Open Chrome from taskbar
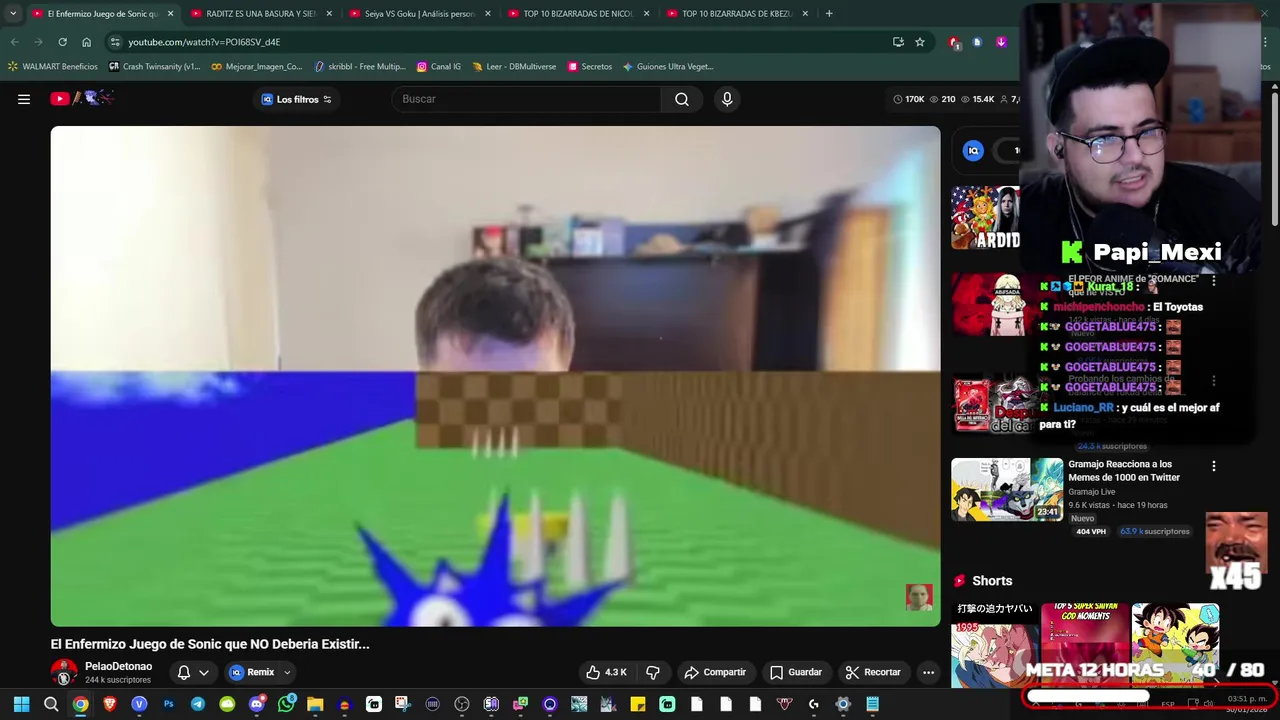 pyautogui.click(x=80, y=704)
